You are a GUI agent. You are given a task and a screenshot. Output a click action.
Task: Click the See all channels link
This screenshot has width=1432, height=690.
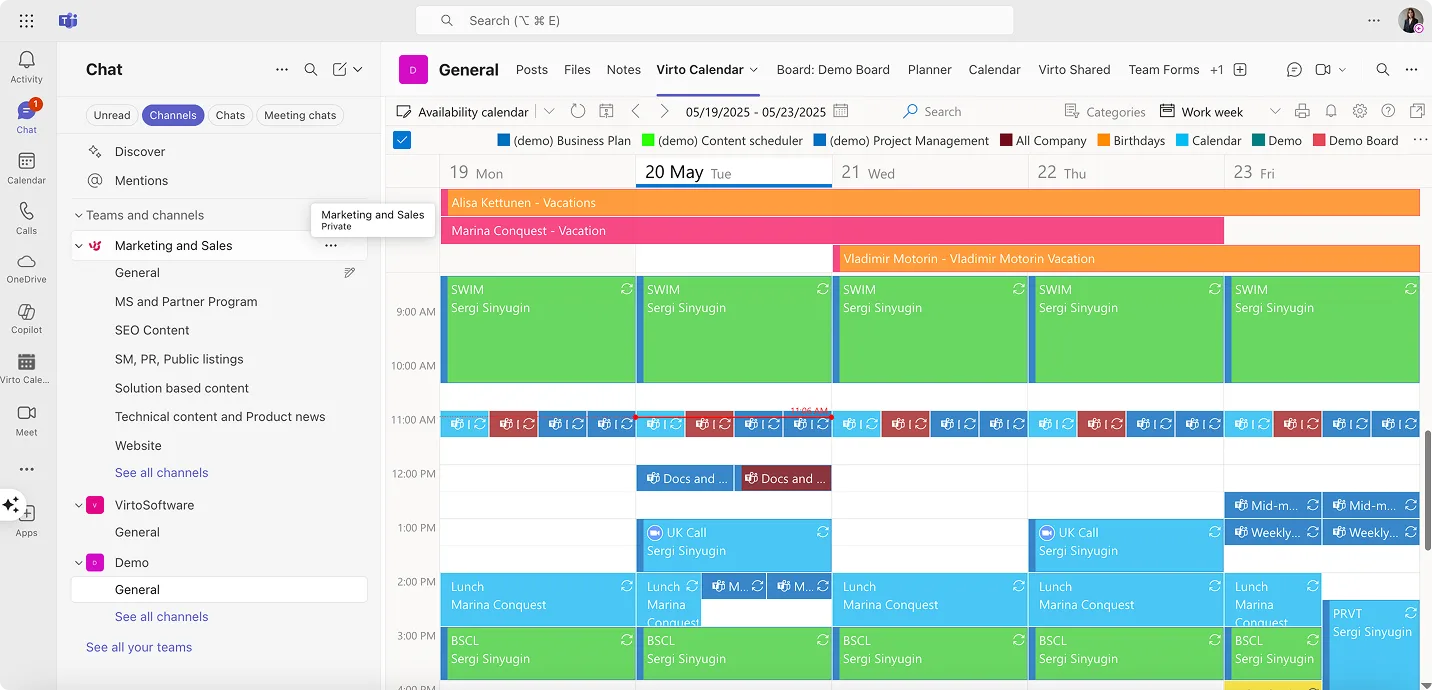point(161,472)
